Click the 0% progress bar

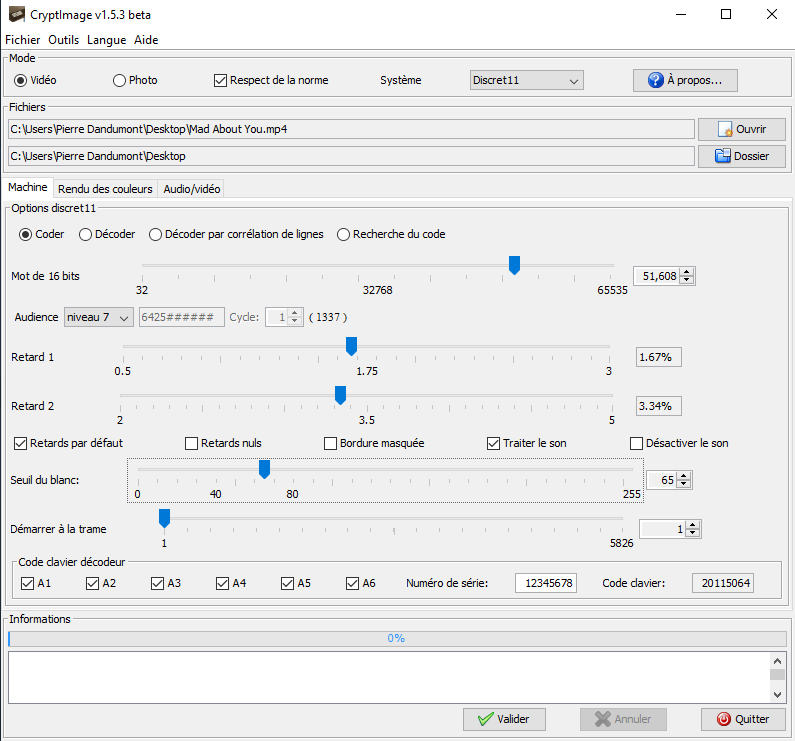click(397, 639)
